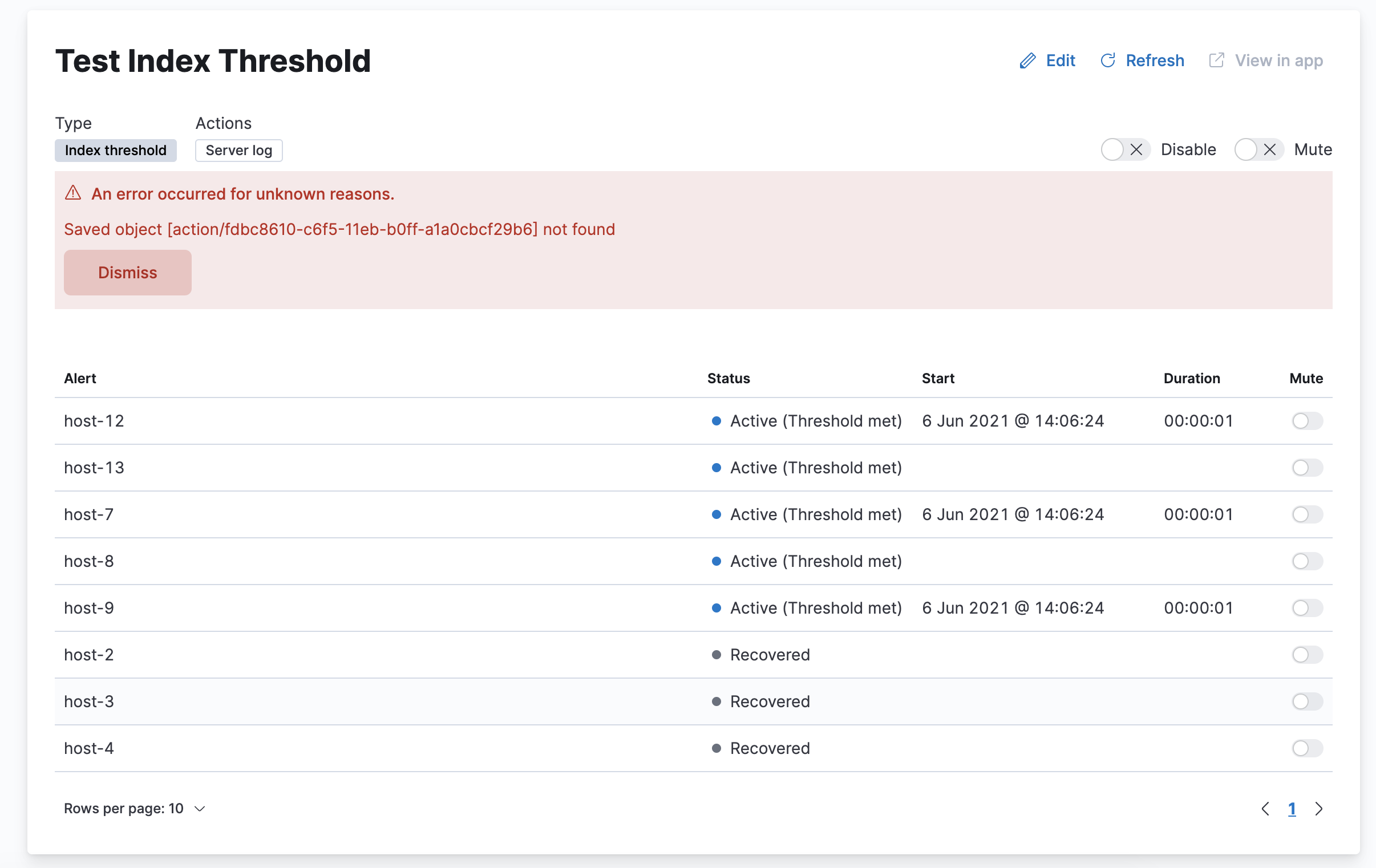Click the Server log action badge
This screenshot has height=868, width=1376.
pos(239,151)
